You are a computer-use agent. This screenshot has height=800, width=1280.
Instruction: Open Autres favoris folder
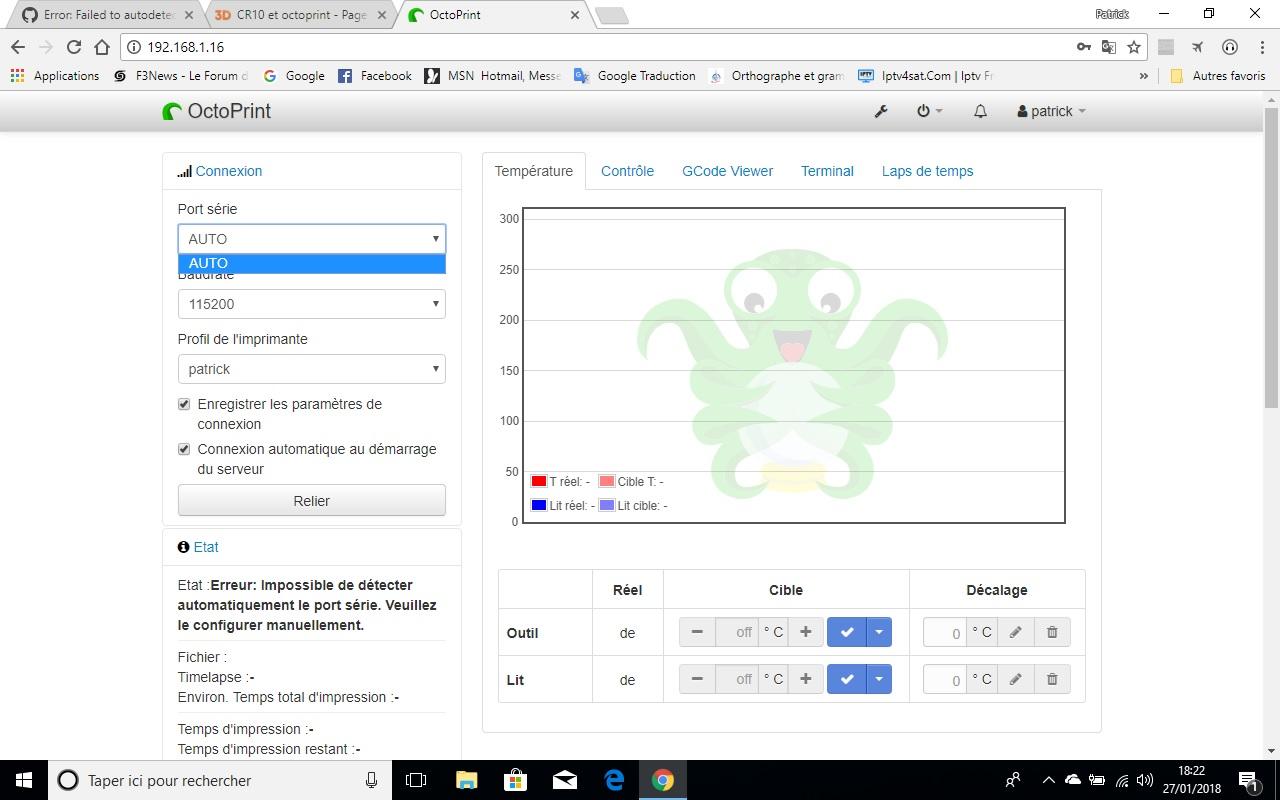click(x=1218, y=76)
